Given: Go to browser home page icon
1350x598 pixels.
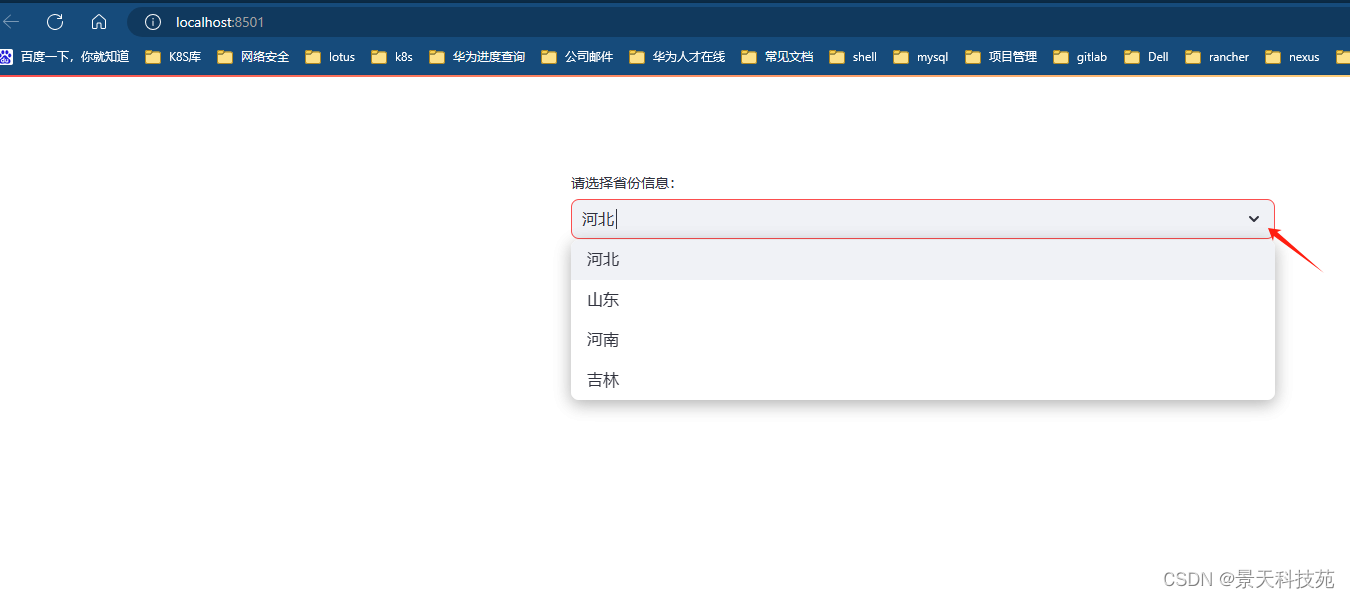Looking at the screenshot, I should pyautogui.click(x=99, y=22).
